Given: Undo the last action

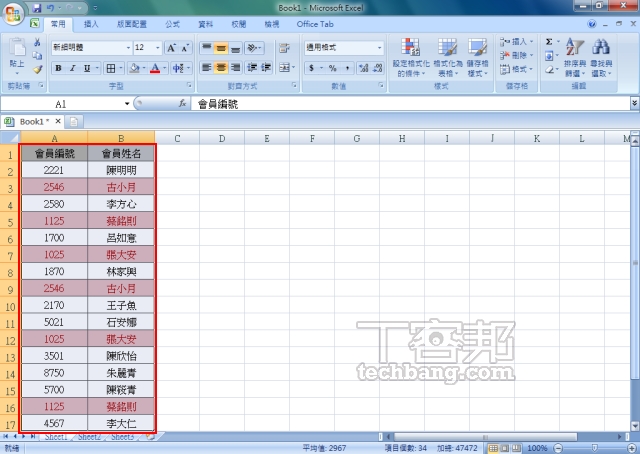Looking at the screenshot, I should tap(51, 8).
